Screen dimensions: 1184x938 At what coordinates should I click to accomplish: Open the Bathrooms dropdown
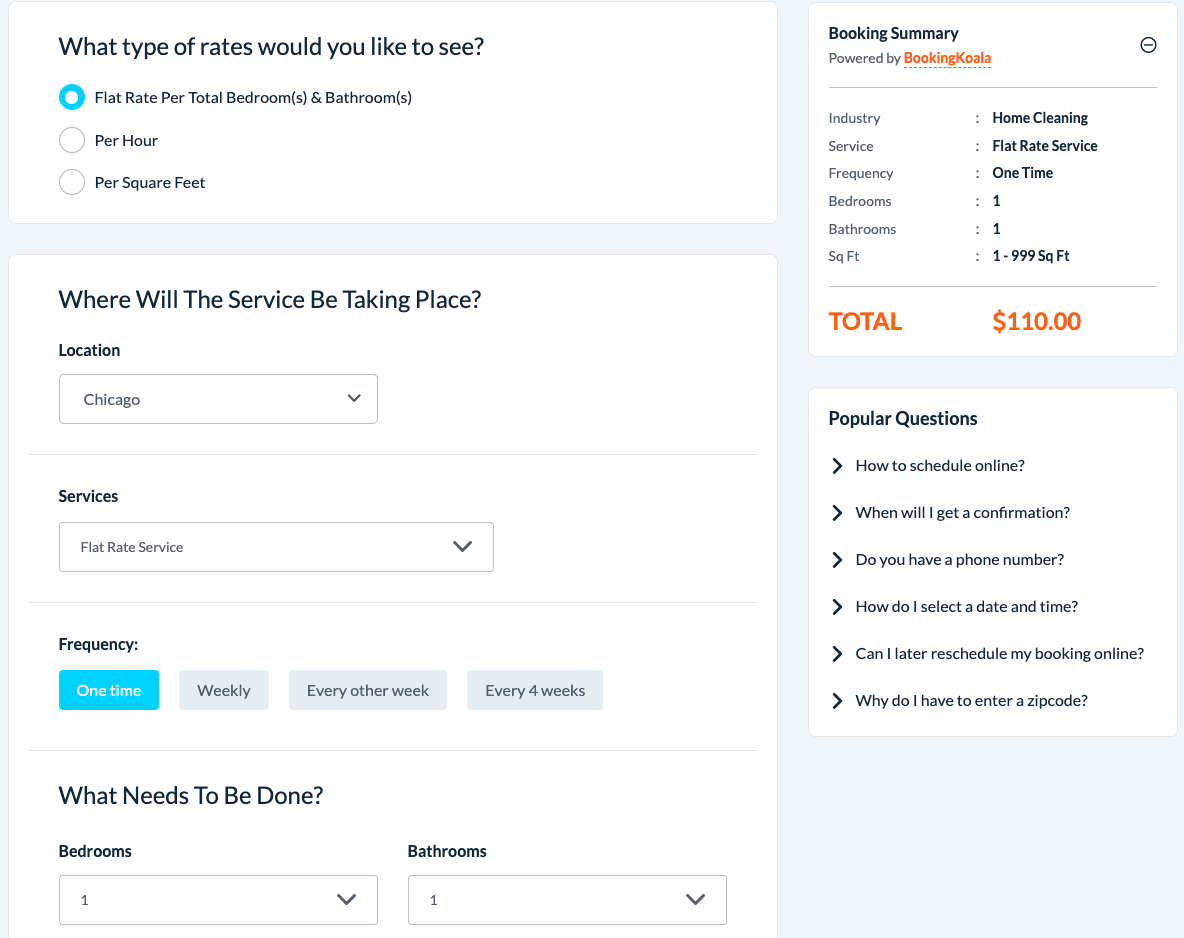(567, 900)
